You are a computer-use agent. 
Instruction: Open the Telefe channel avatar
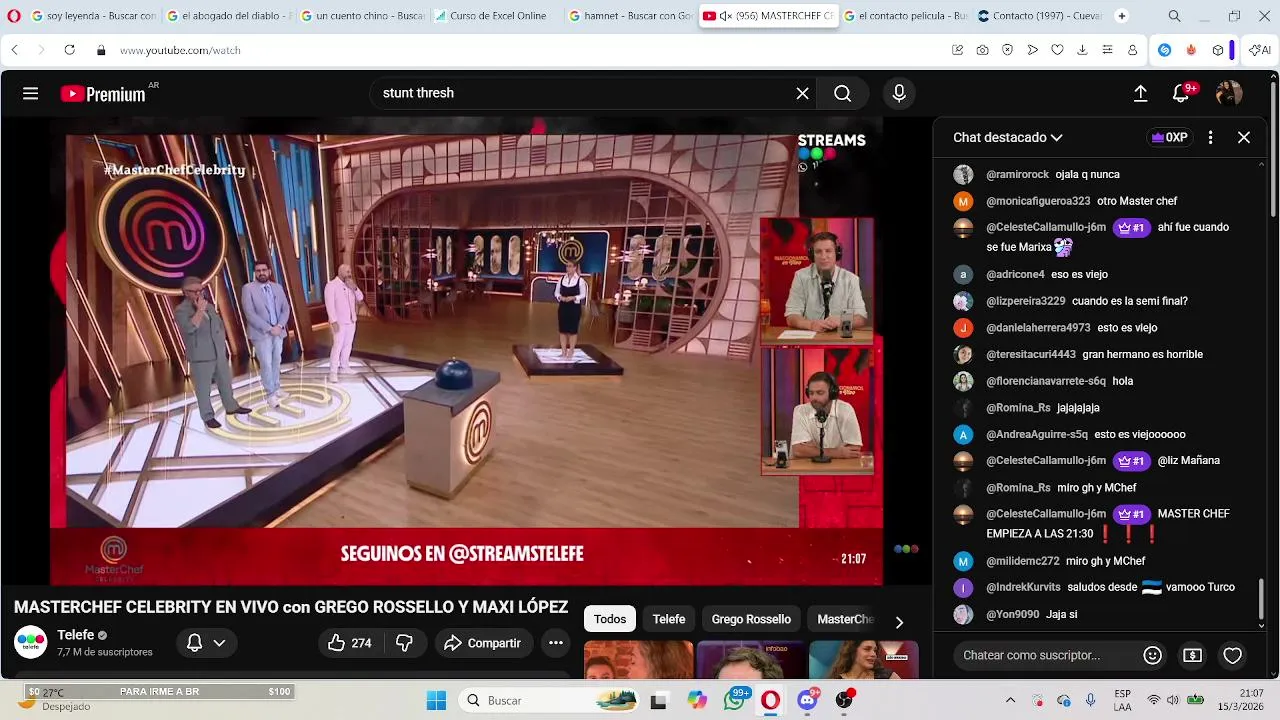[x=30, y=642]
